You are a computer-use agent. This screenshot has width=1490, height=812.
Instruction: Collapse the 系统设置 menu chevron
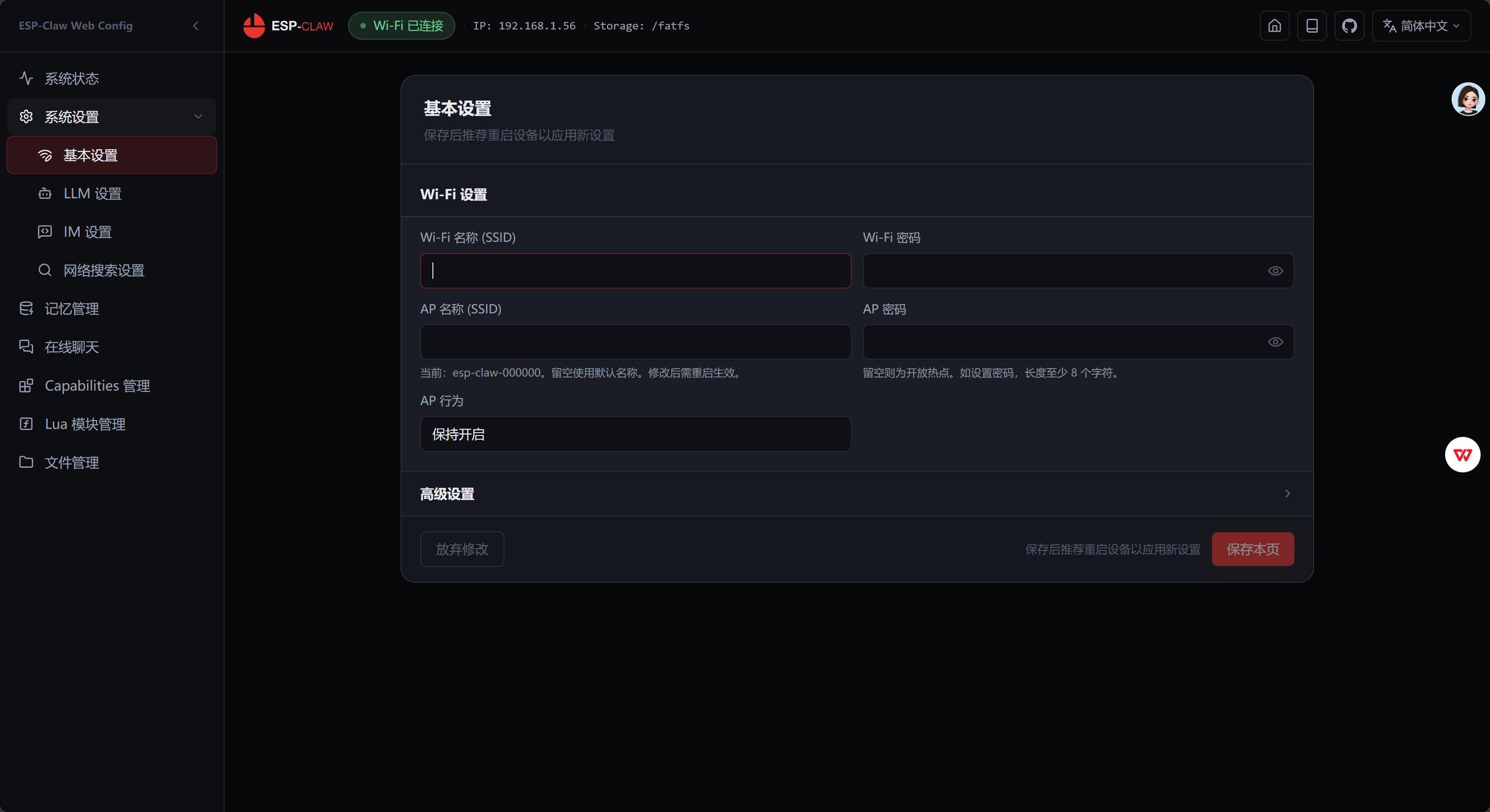pos(198,117)
